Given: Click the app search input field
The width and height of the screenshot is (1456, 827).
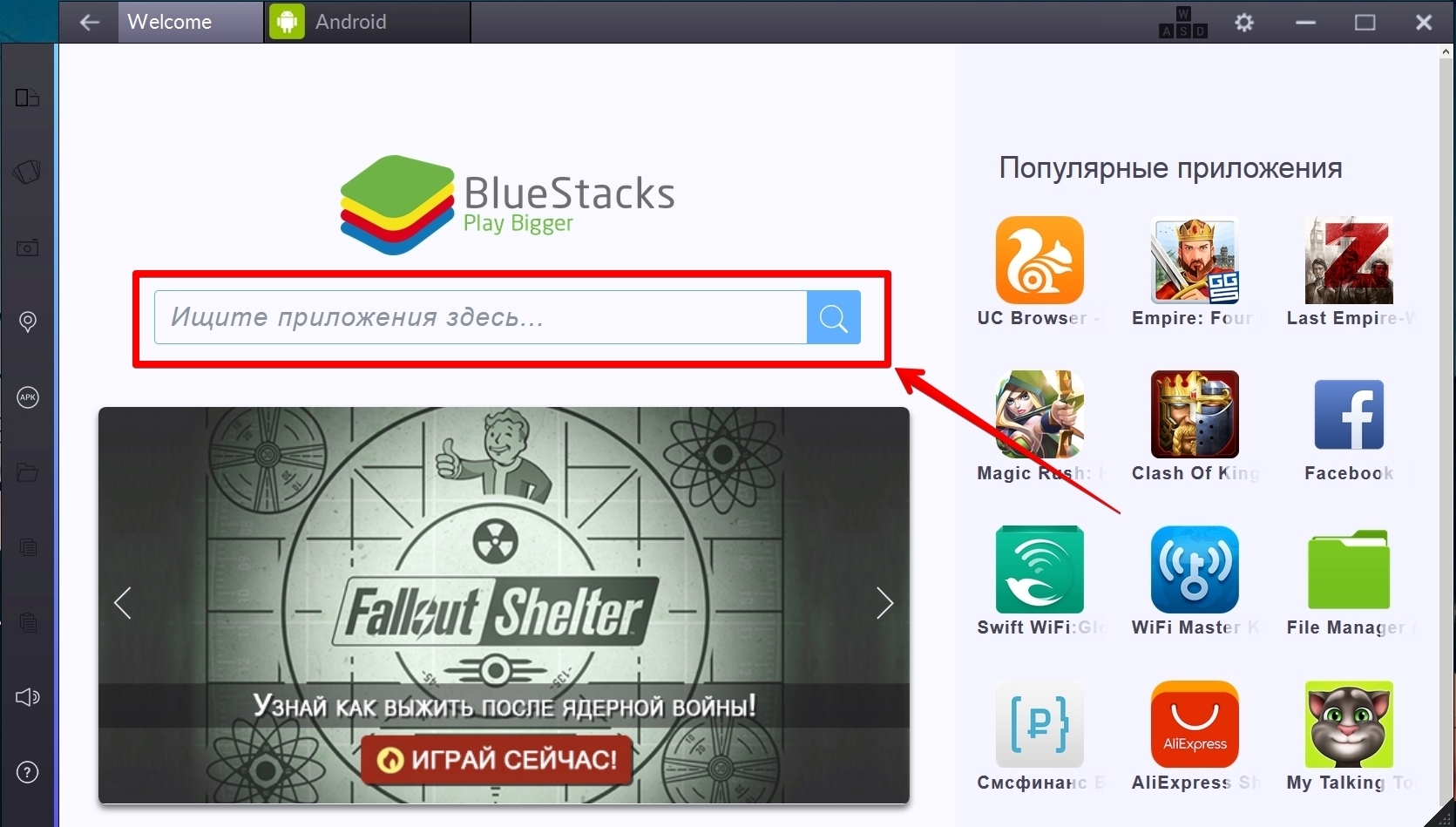Looking at the screenshot, I should 481,317.
